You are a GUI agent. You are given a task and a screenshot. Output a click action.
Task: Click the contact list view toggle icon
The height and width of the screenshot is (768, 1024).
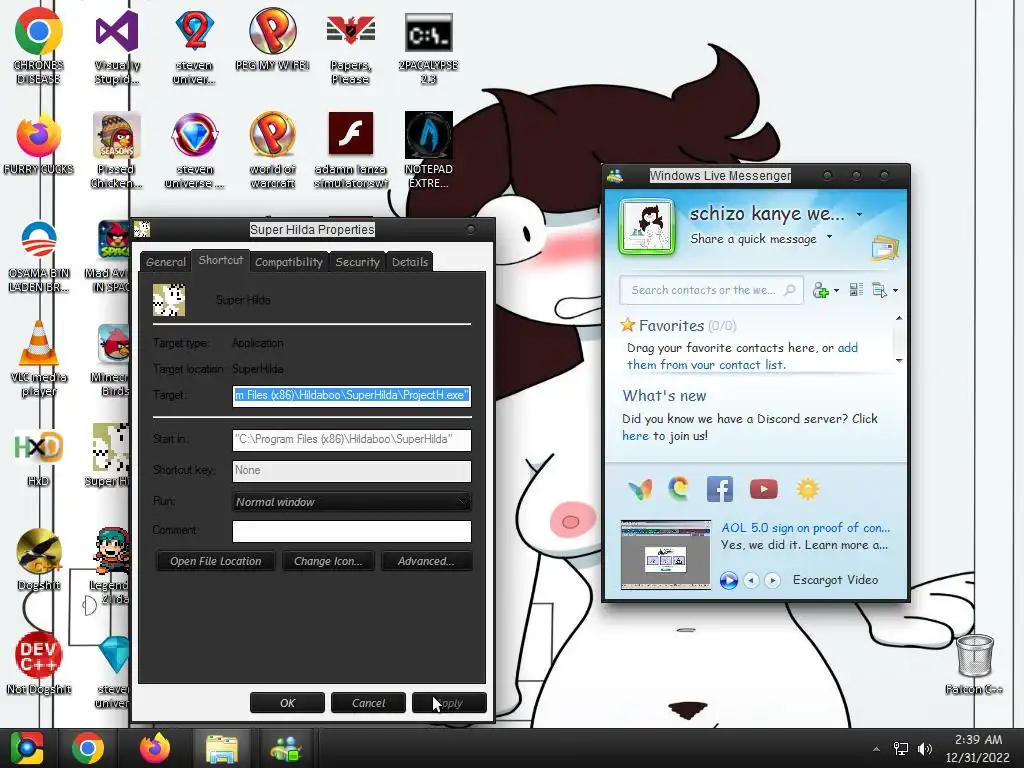point(856,290)
